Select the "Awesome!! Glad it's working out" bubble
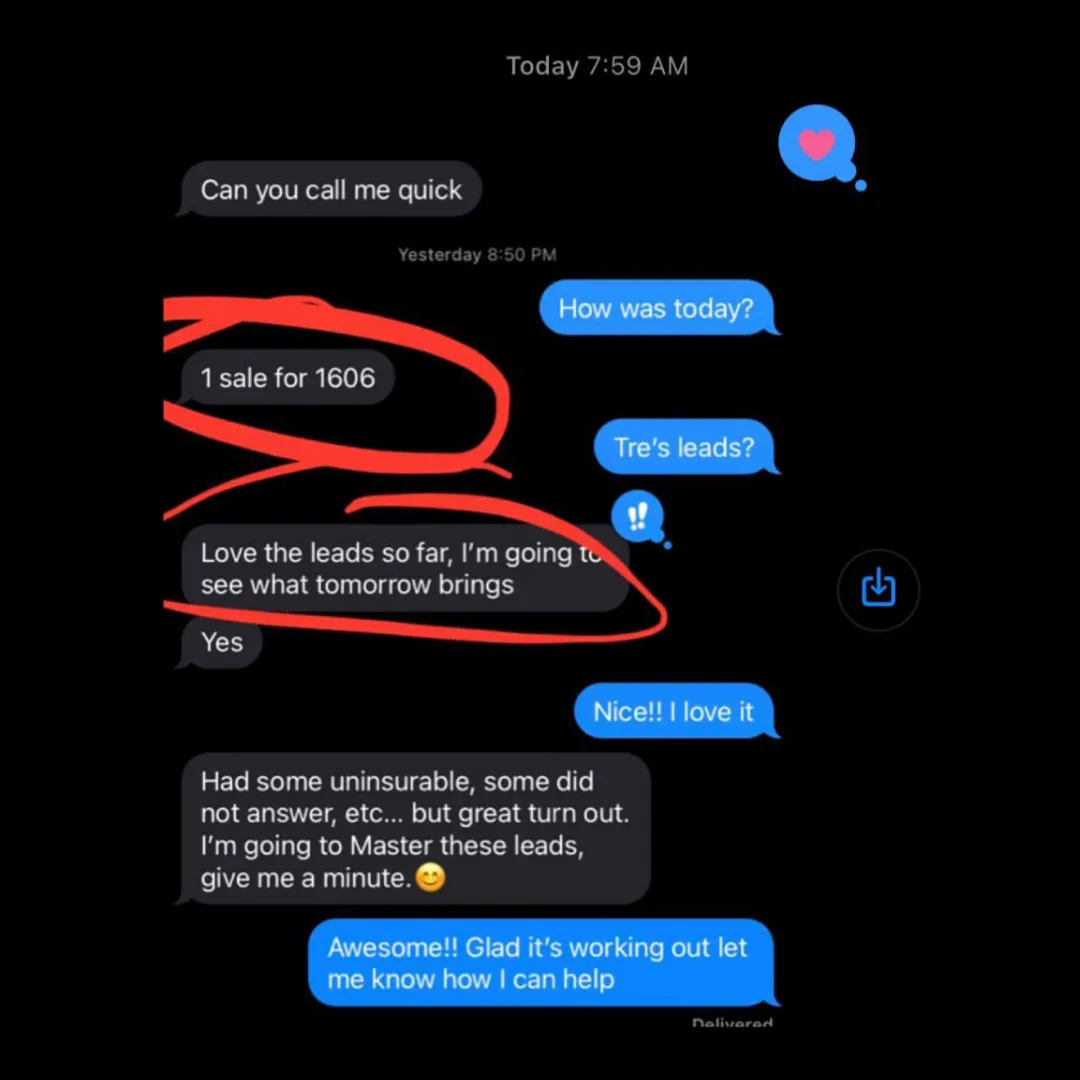Image resolution: width=1080 pixels, height=1080 pixels. pos(543,963)
